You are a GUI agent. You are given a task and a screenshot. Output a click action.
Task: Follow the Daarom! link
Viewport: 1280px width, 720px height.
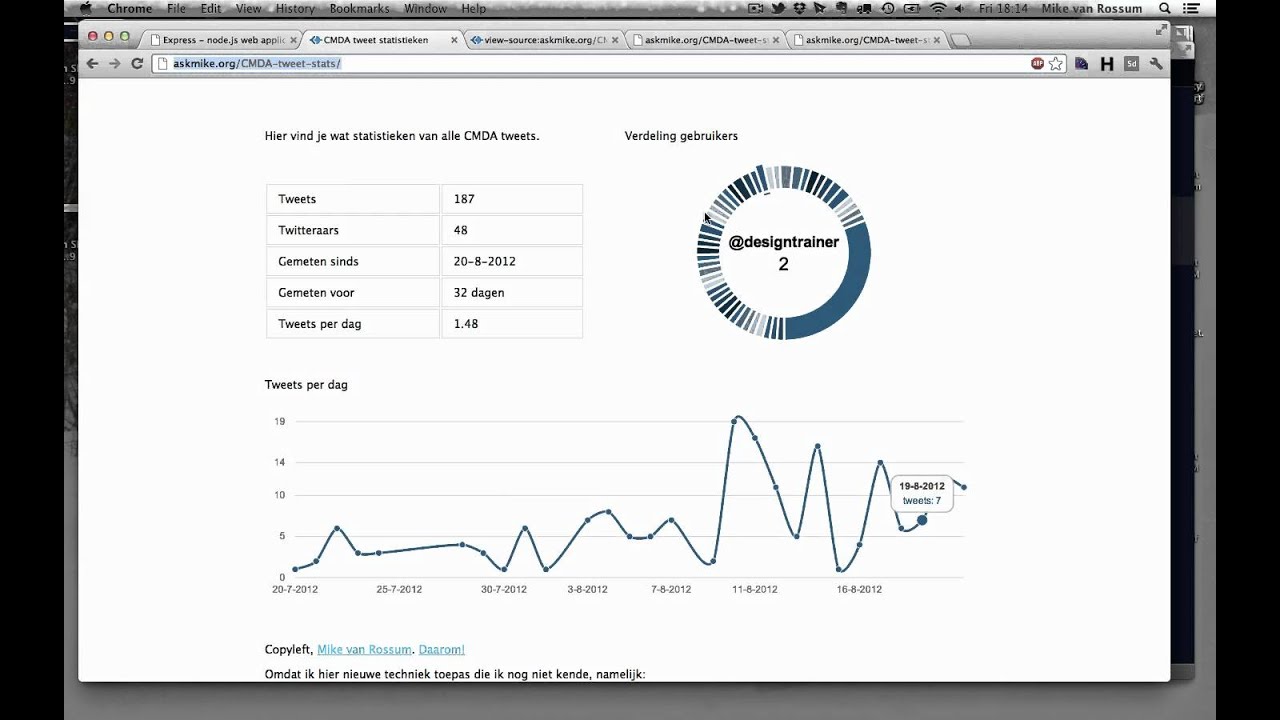[x=441, y=649]
